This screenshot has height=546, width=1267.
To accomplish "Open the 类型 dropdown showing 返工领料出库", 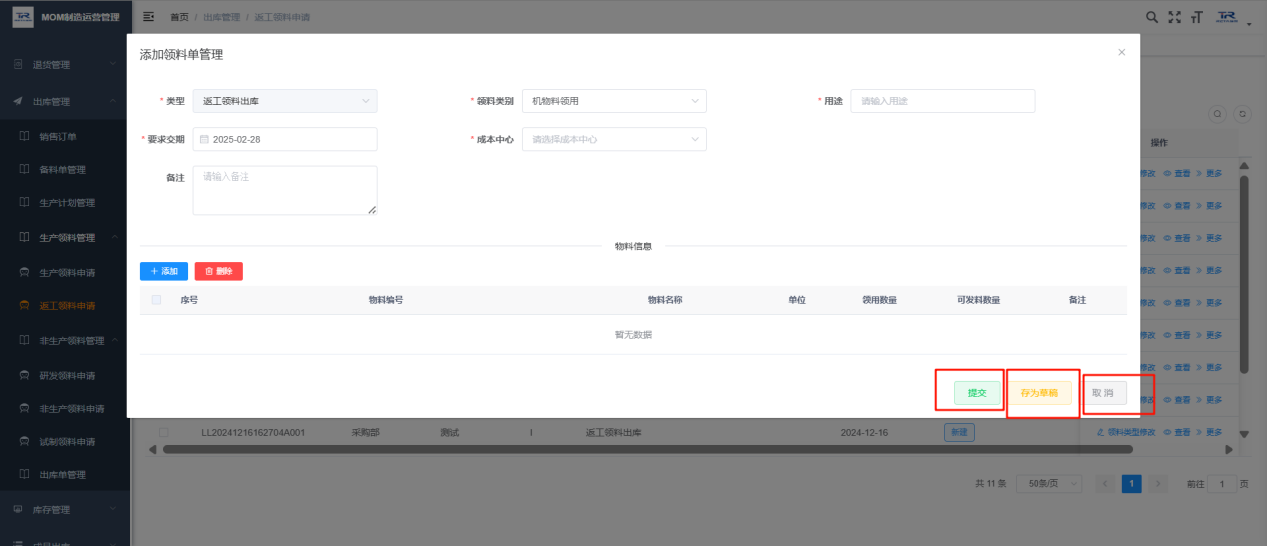I will tap(285, 101).
